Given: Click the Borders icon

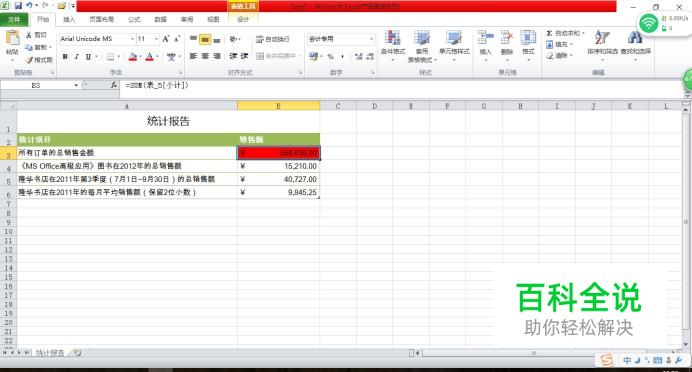Looking at the screenshot, I should [x=110, y=56].
